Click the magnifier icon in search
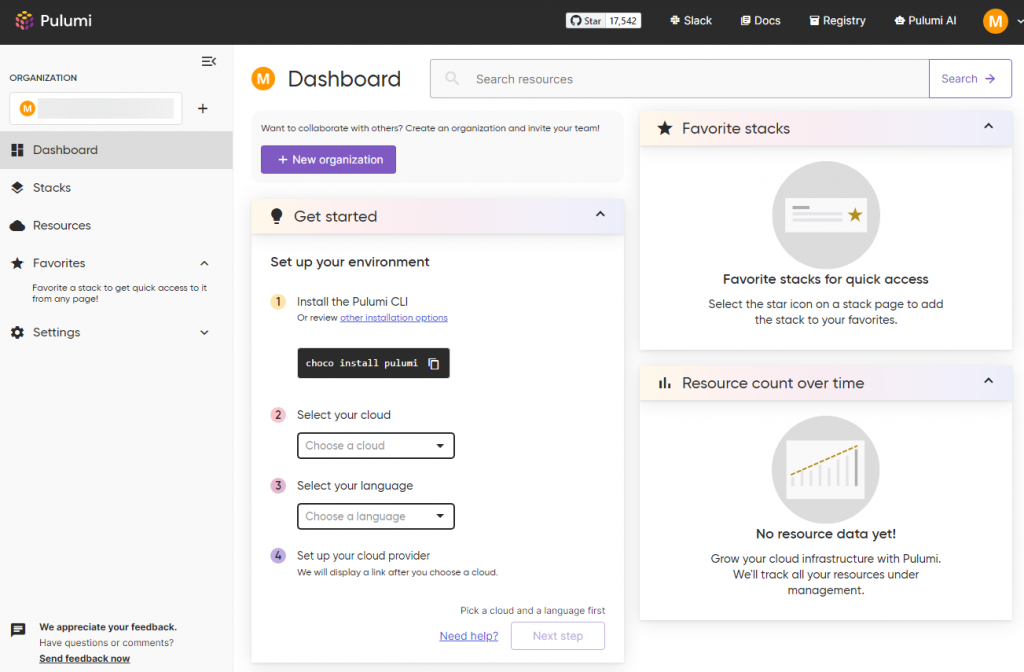Image resolution: width=1024 pixels, height=672 pixels. (x=452, y=79)
